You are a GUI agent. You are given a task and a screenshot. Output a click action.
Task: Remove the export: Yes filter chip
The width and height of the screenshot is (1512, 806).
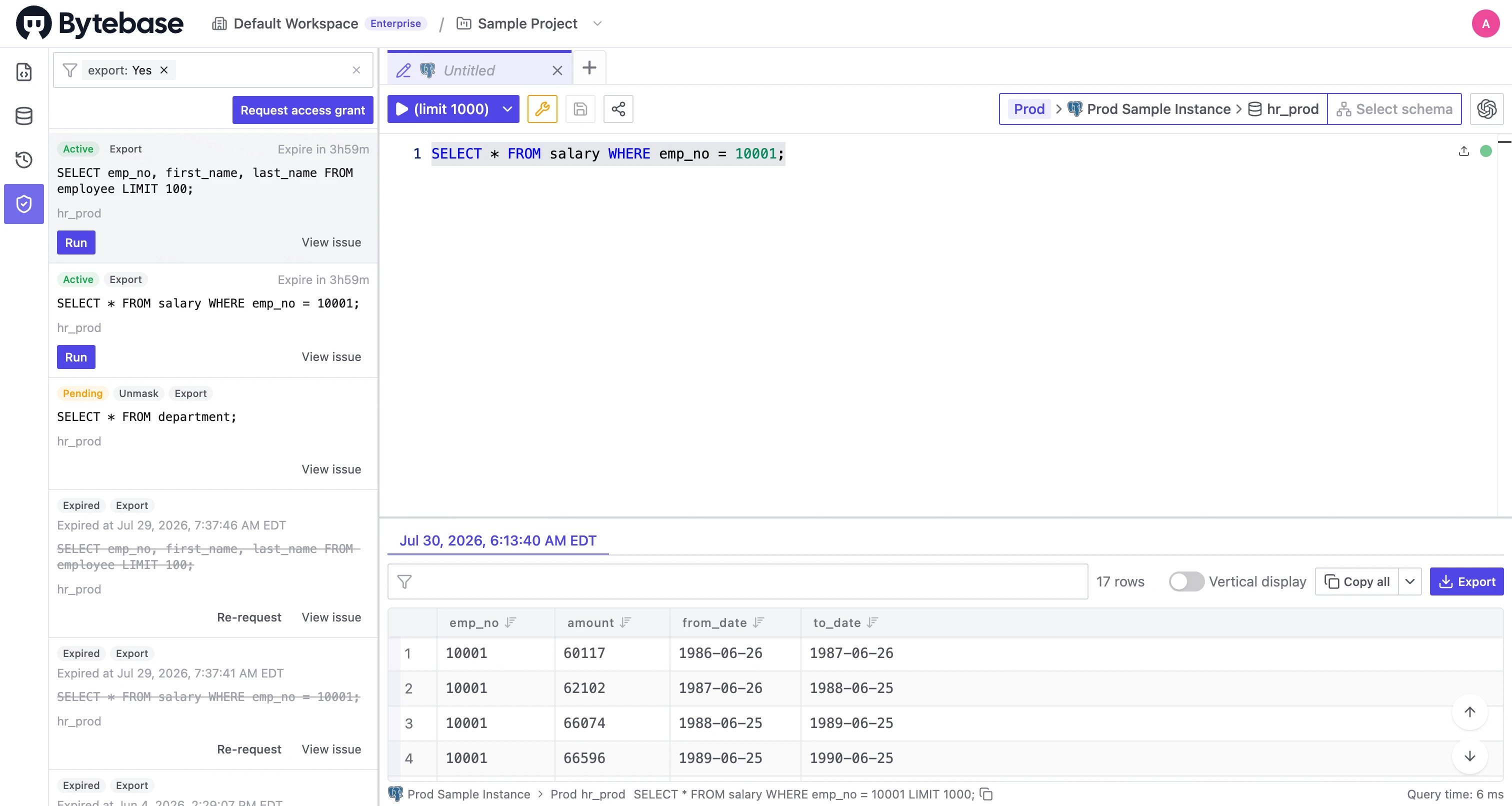point(164,70)
